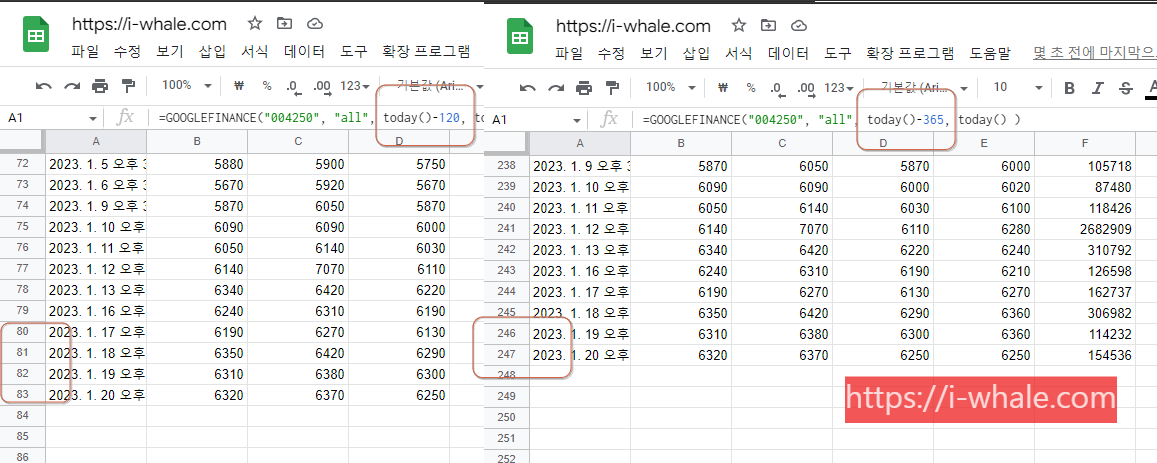Open 100% zoom dropdown in left window
This screenshot has height=463, width=1157.
coord(187,86)
